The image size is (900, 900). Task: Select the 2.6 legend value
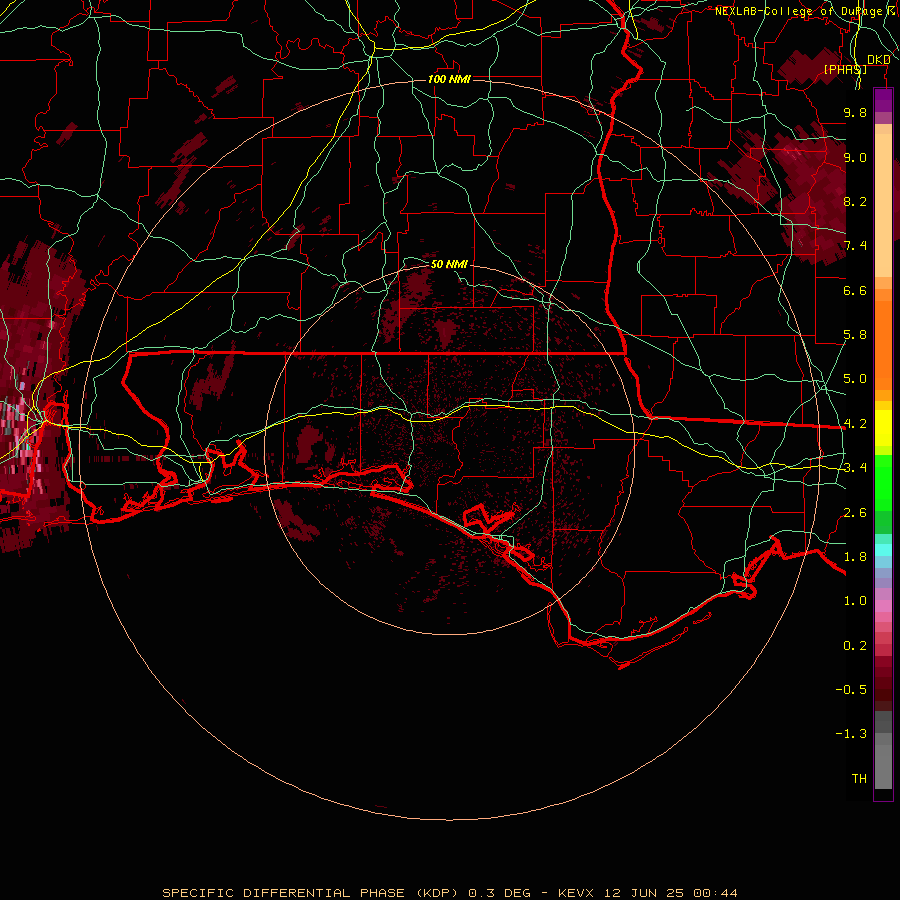coord(855,513)
